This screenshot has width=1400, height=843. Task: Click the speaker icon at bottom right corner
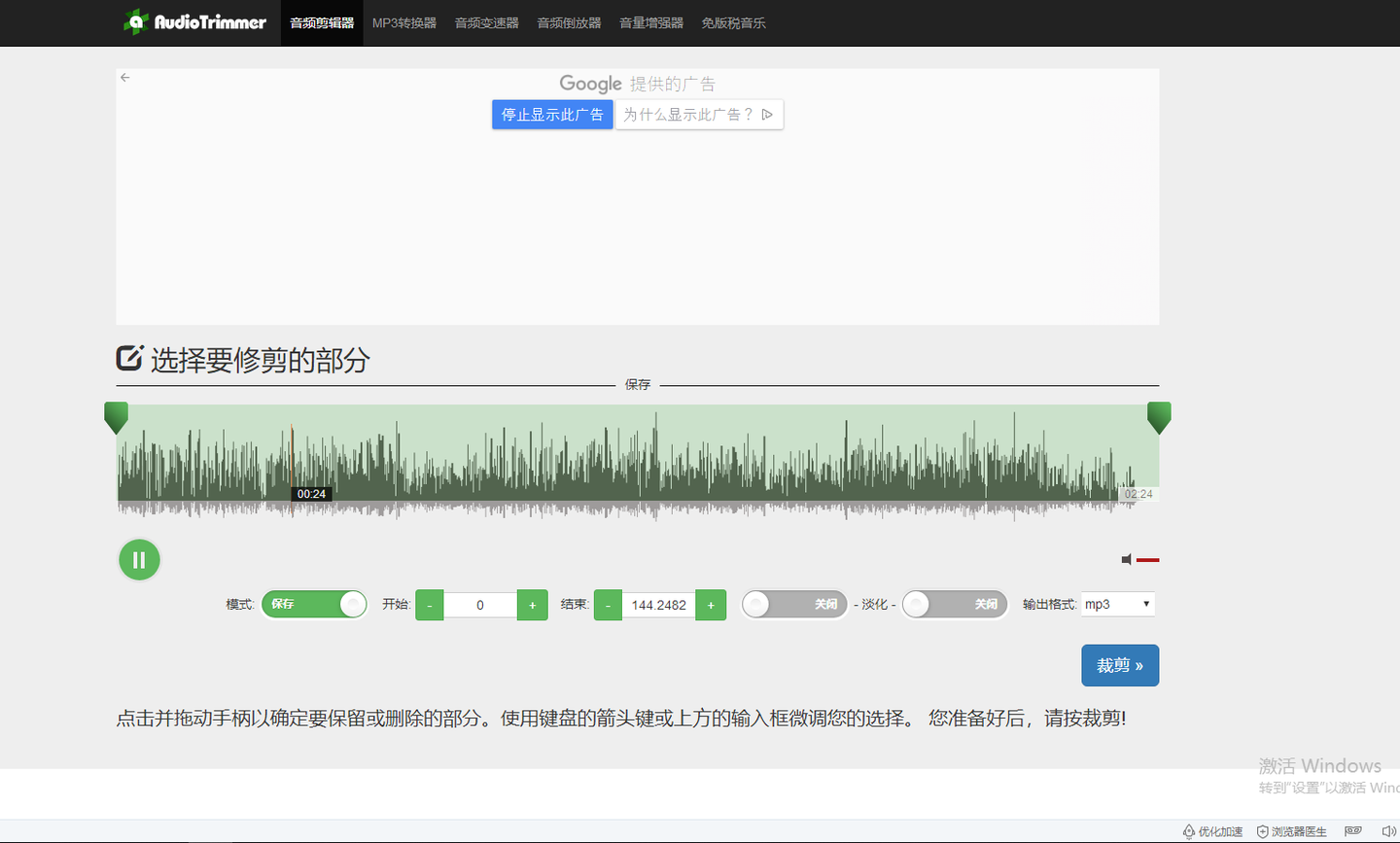point(1389,830)
